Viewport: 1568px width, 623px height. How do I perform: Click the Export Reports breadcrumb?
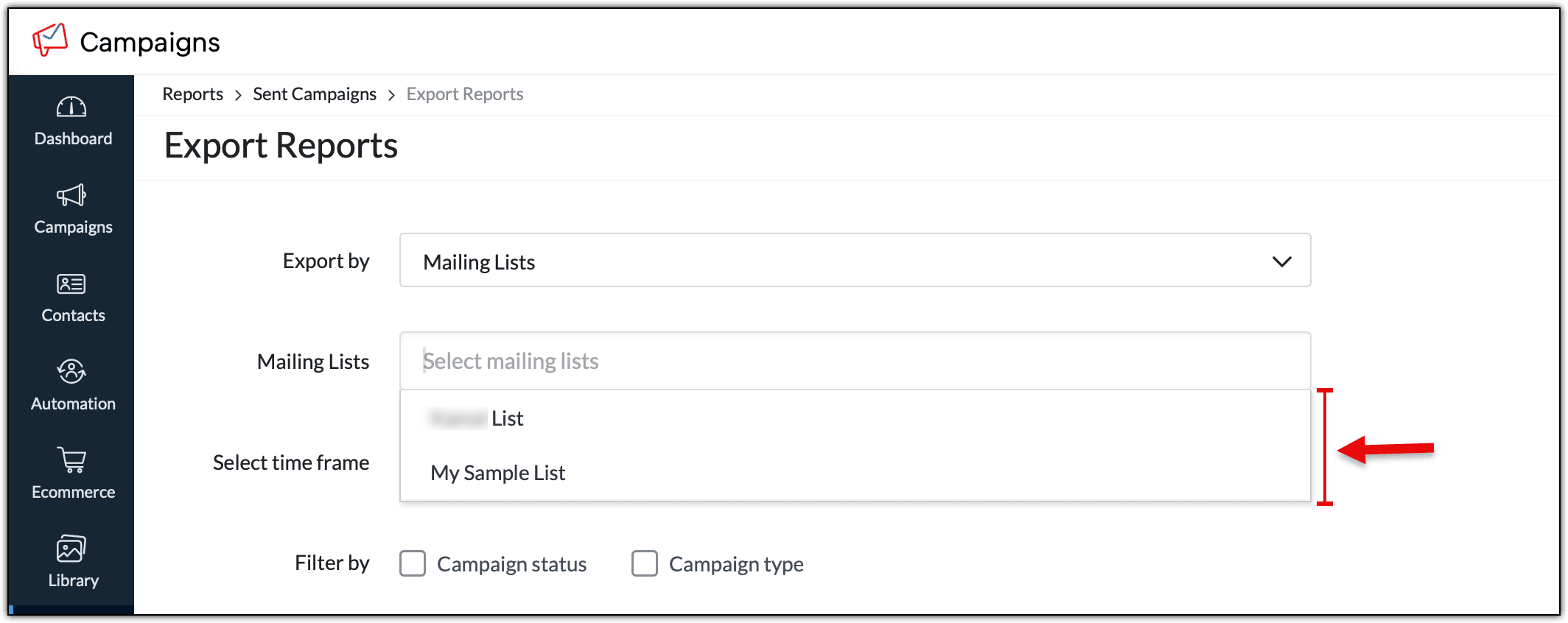pos(465,94)
